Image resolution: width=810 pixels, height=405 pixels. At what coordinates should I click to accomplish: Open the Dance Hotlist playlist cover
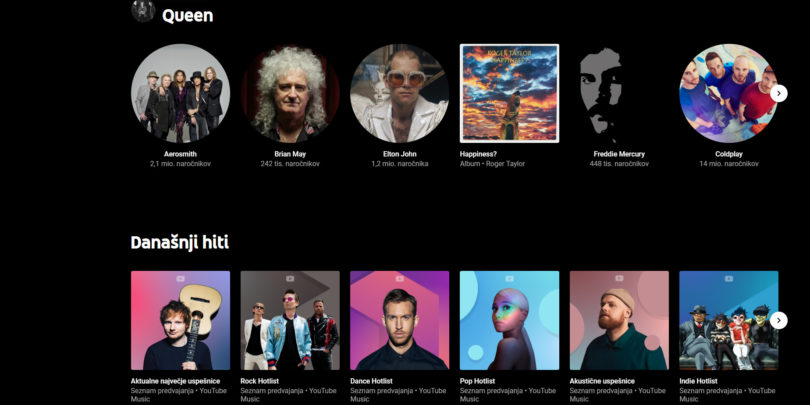tap(399, 320)
